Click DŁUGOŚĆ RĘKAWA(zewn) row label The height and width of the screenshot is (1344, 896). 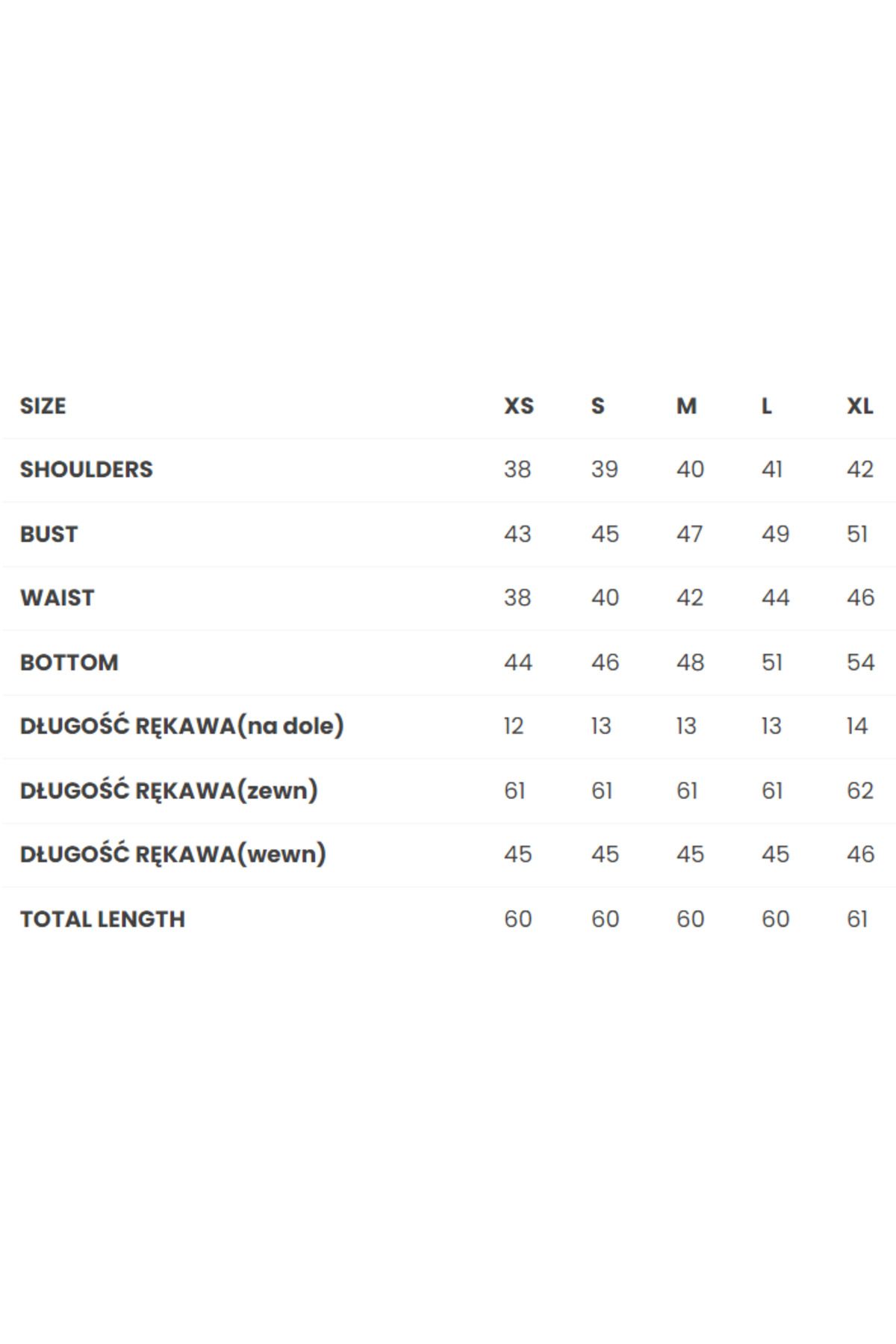169,790
